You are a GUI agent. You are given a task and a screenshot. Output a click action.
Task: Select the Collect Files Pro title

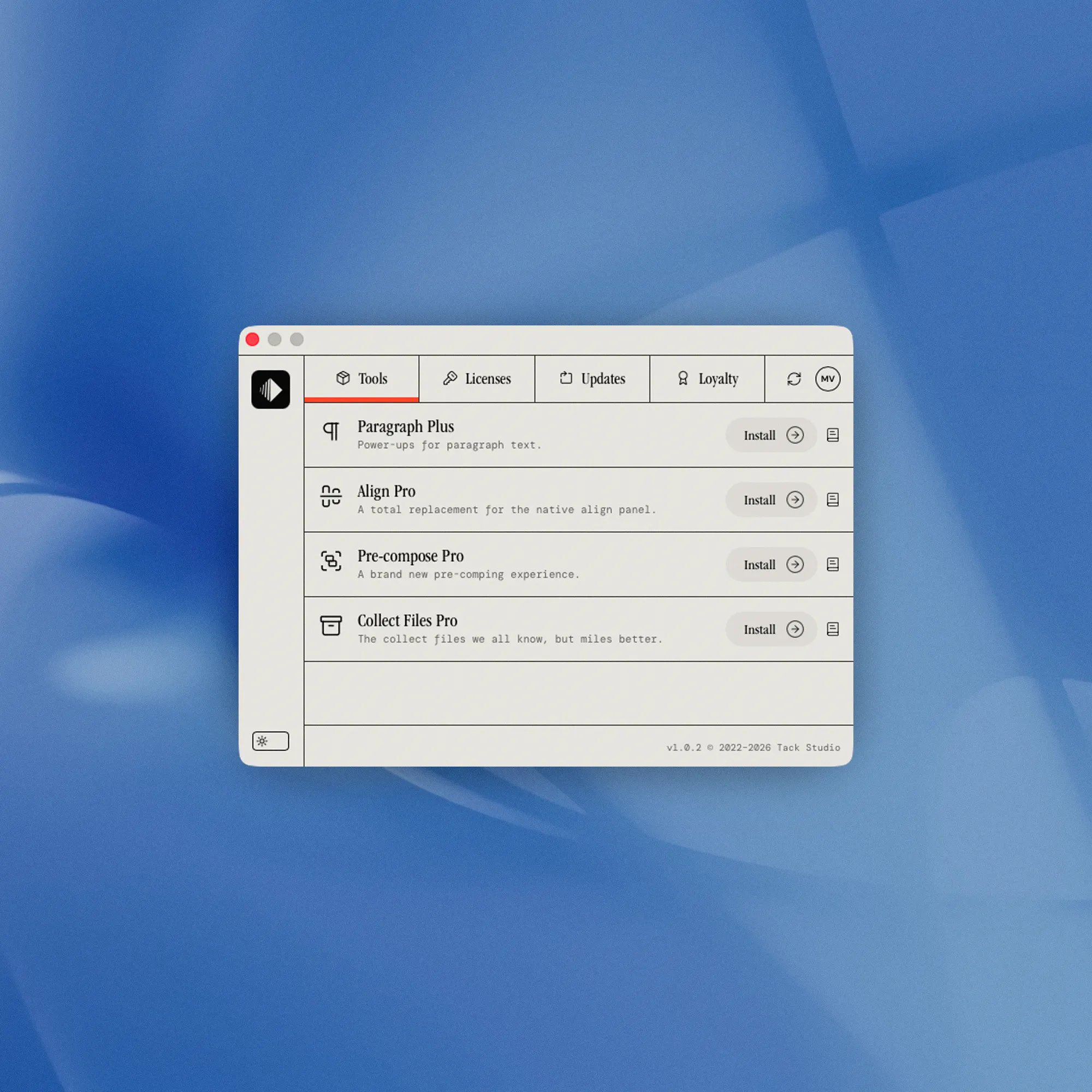tap(407, 621)
